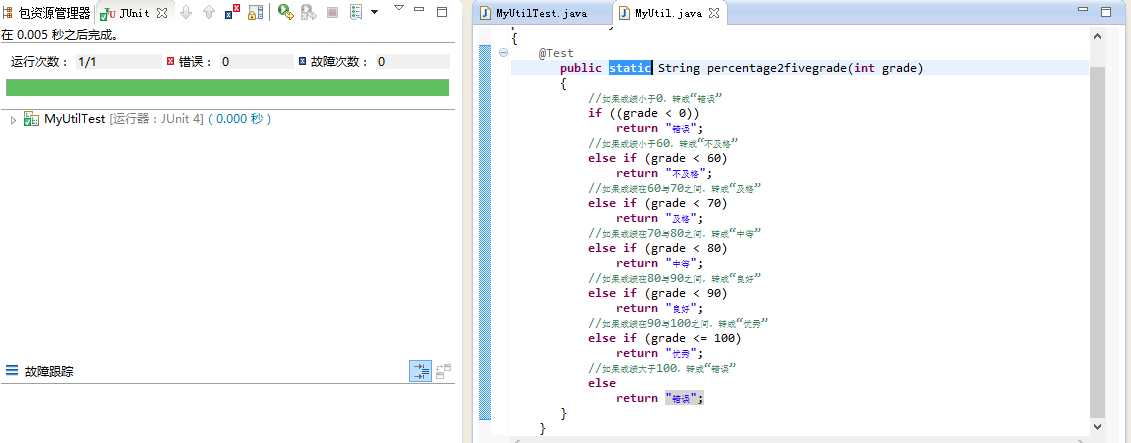This screenshot has height=443, width=1131.
Task: Open JUnit view menu triangle
Action: 399,8
